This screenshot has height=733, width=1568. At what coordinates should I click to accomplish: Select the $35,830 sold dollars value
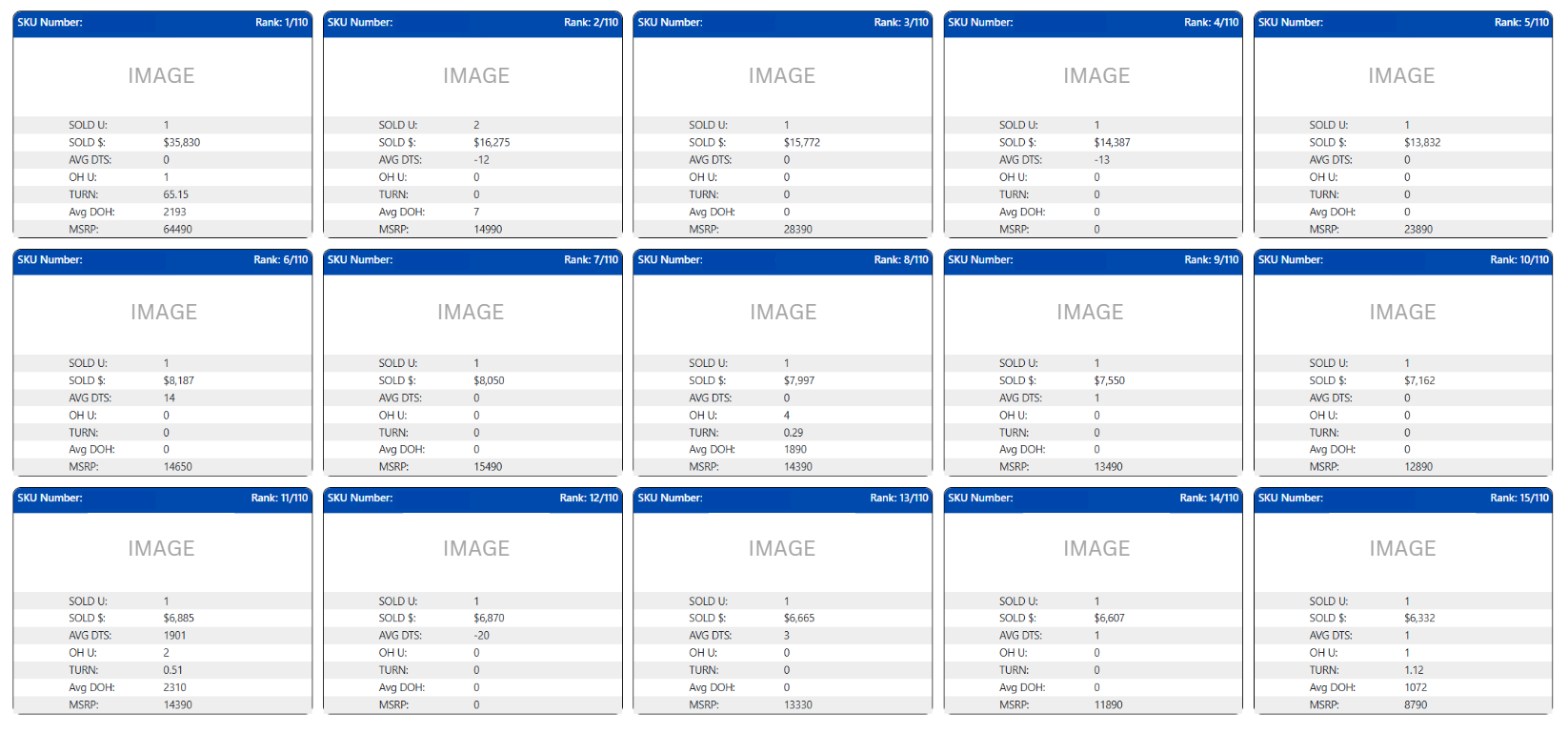[181, 143]
